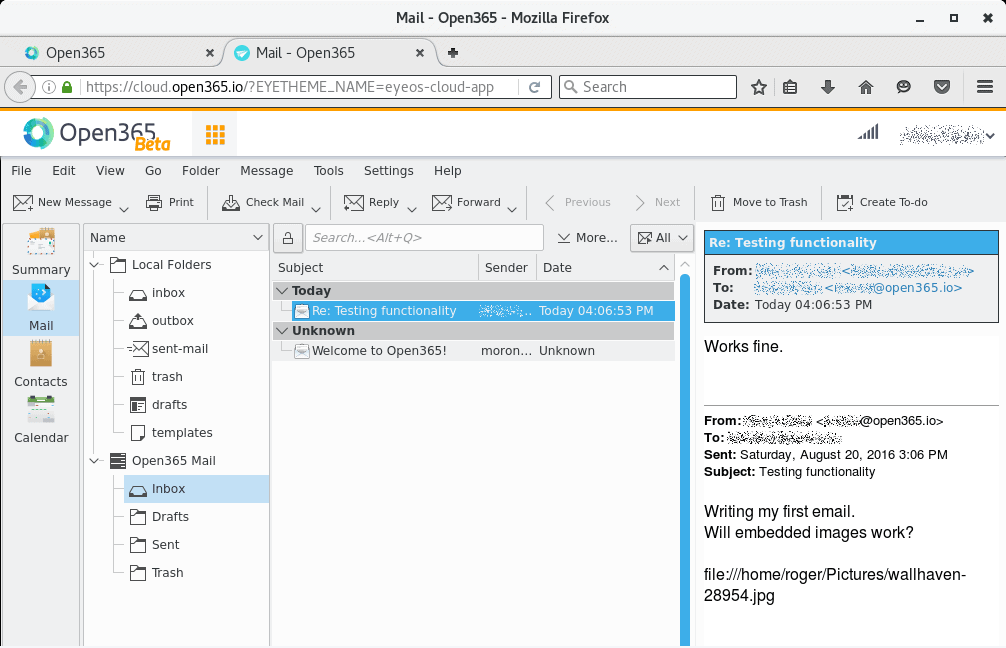Collapse the Today message group
The image size is (1006, 648).
point(281,291)
